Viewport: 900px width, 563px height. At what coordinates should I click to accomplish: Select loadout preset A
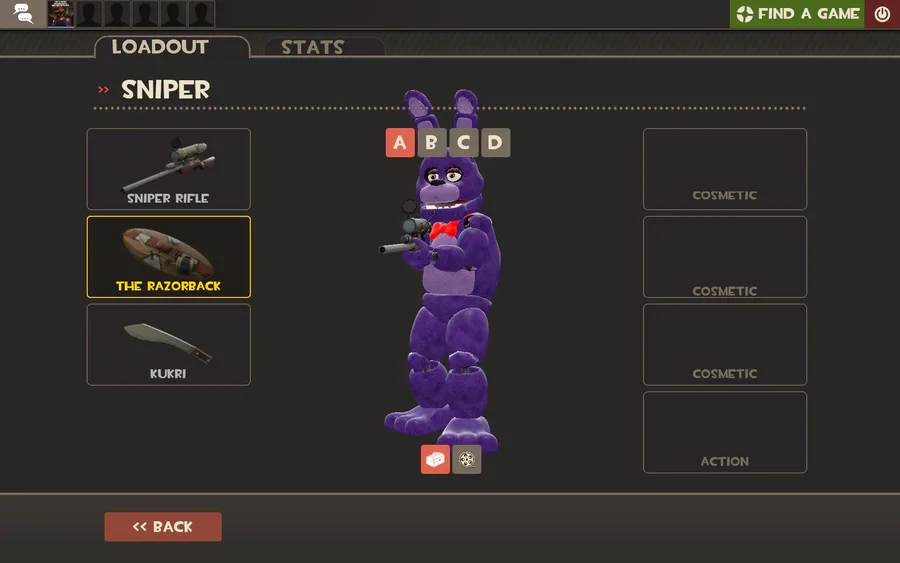[400, 142]
